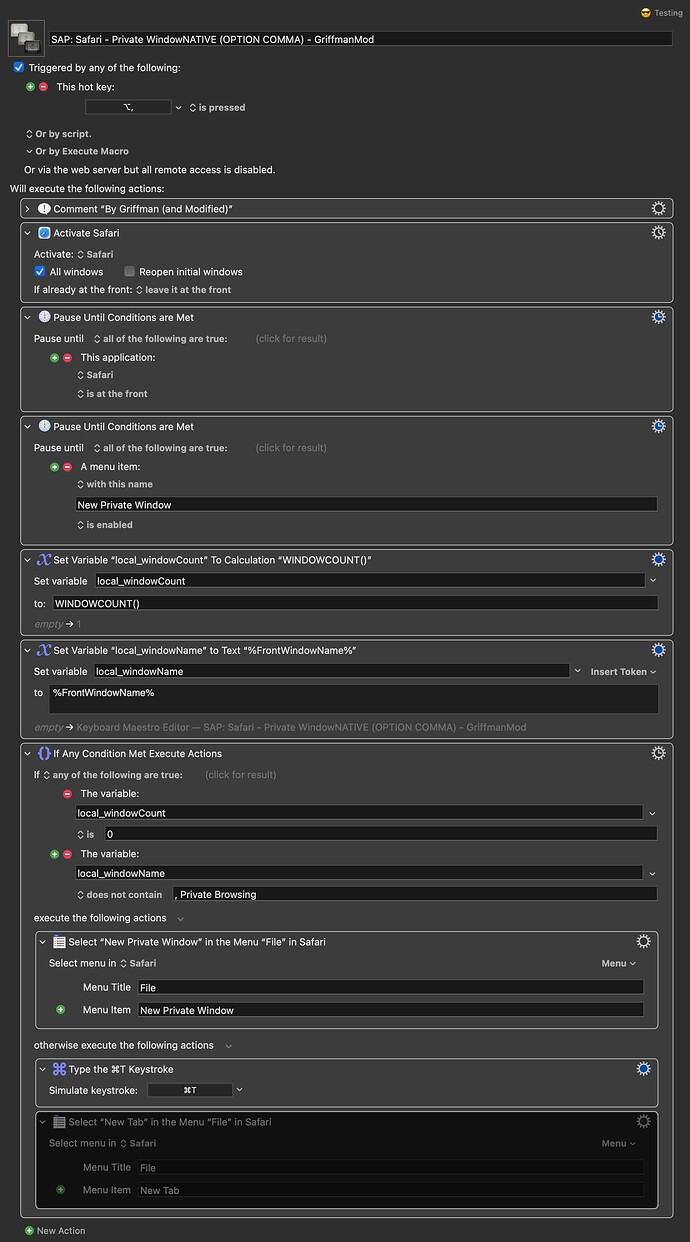
Task: Open dropdown arrow beside hot key field
Action: click(x=179, y=107)
